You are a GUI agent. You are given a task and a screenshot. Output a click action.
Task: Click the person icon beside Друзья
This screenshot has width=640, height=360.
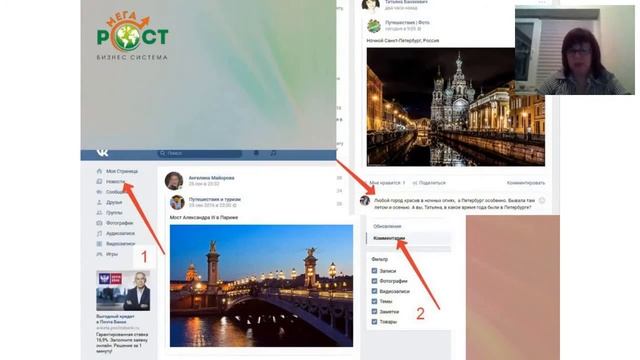pos(99,202)
